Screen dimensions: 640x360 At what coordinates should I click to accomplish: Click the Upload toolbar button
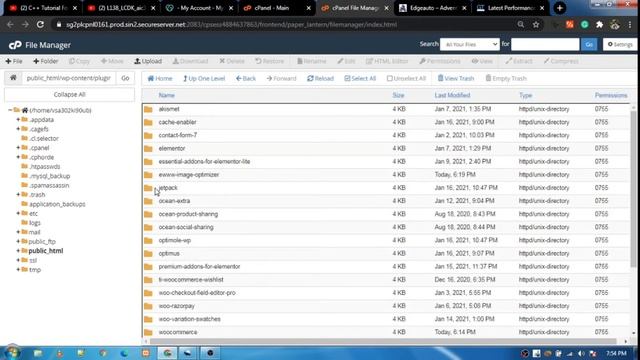[x=148, y=61]
